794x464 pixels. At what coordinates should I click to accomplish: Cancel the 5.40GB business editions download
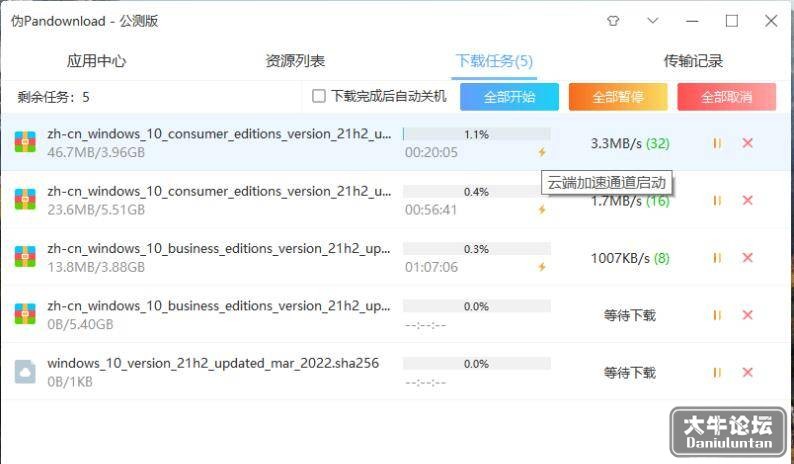coord(747,315)
